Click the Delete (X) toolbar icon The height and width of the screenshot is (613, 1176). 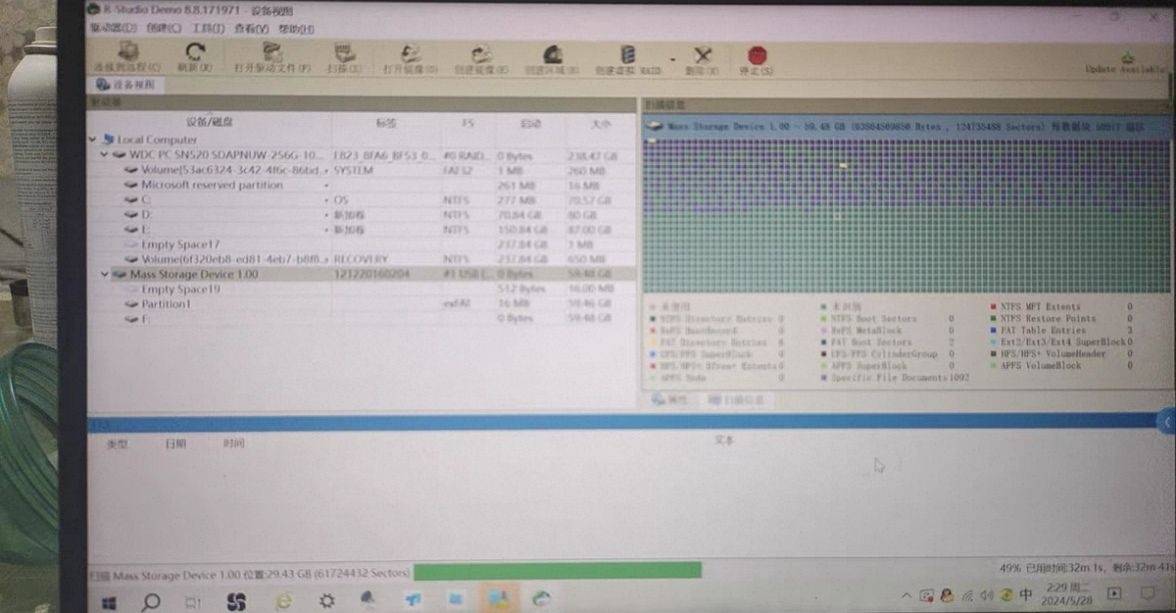(x=702, y=58)
